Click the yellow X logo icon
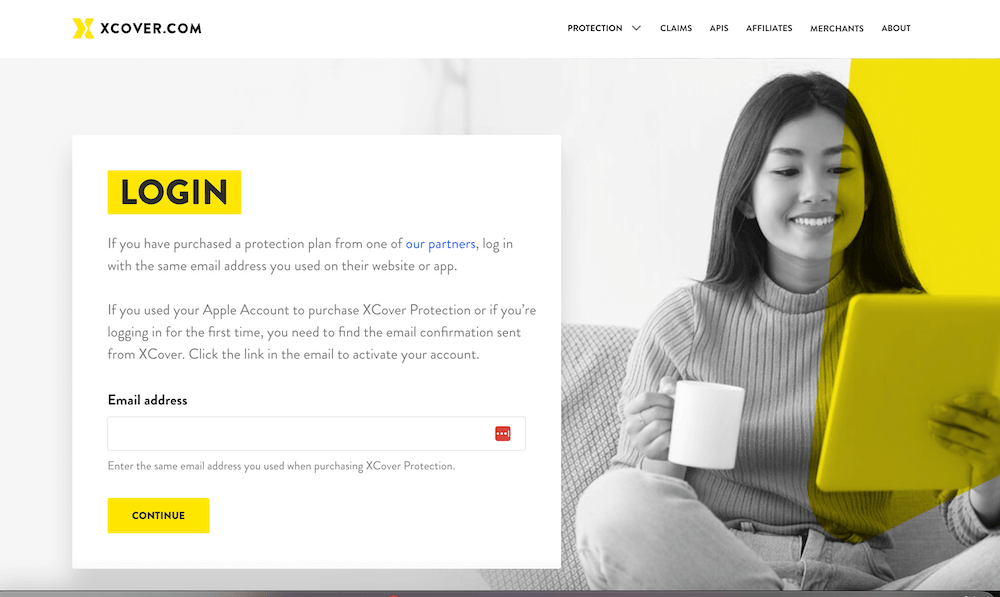1000x597 pixels. 83,28
